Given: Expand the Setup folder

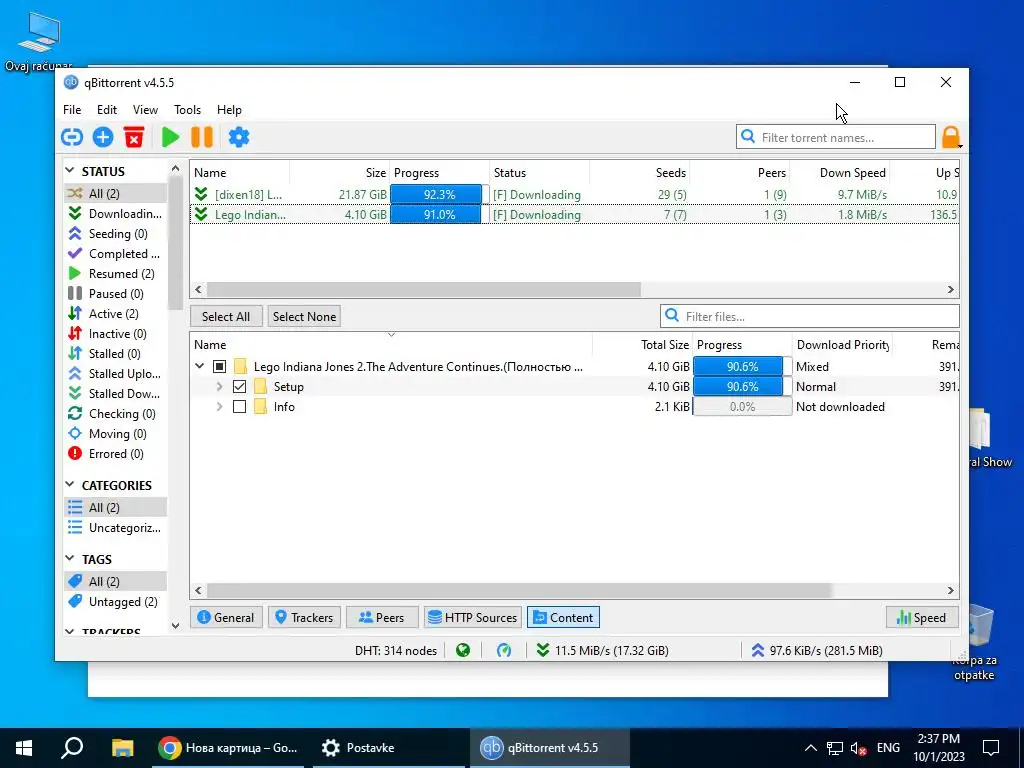Looking at the screenshot, I should 220,387.
